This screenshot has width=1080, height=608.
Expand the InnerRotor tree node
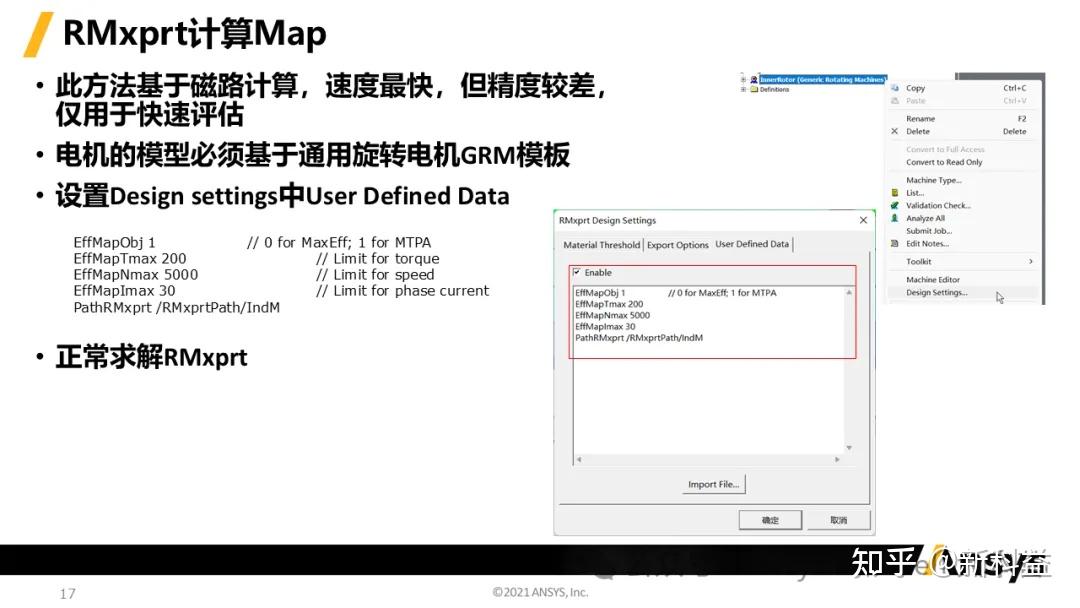(743, 80)
